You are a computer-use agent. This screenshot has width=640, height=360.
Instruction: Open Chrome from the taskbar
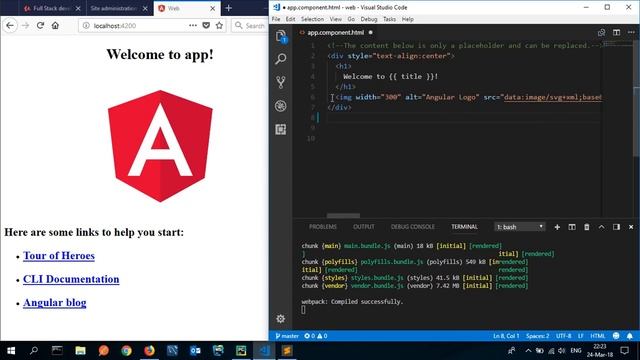point(127,351)
